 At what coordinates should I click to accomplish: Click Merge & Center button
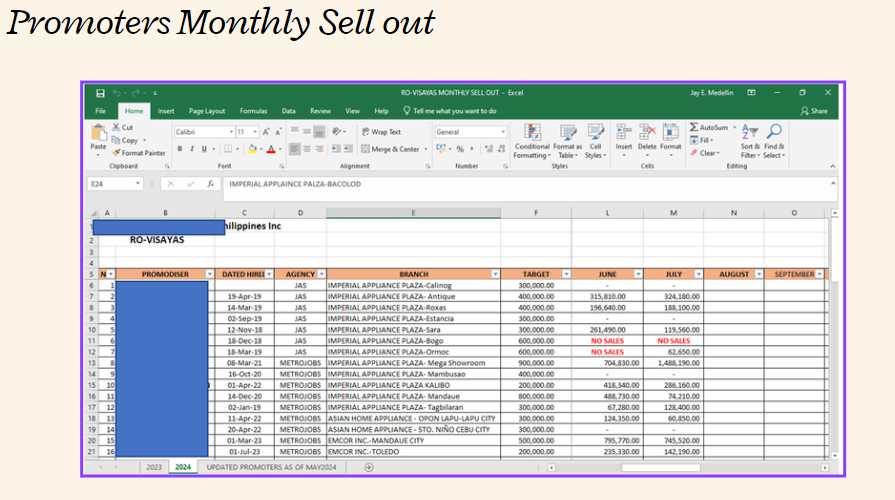point(391,149)
